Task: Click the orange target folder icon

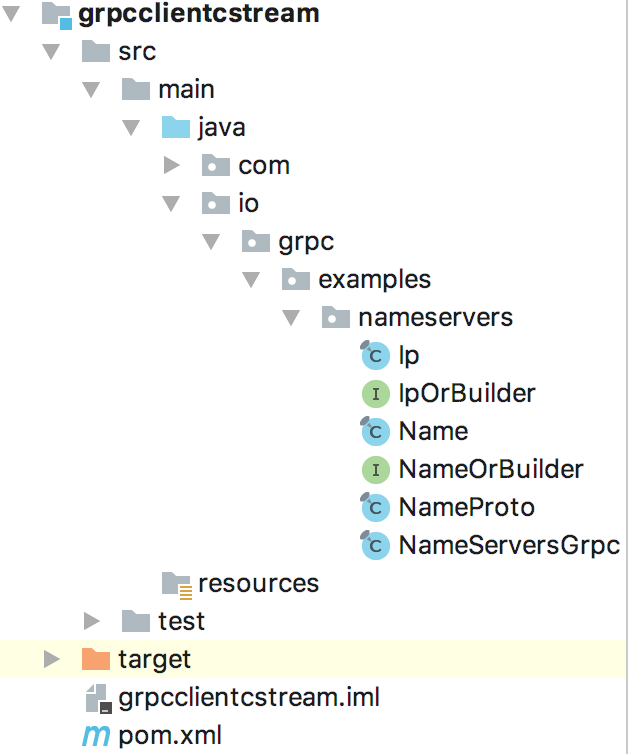Action: pos(95,659)
